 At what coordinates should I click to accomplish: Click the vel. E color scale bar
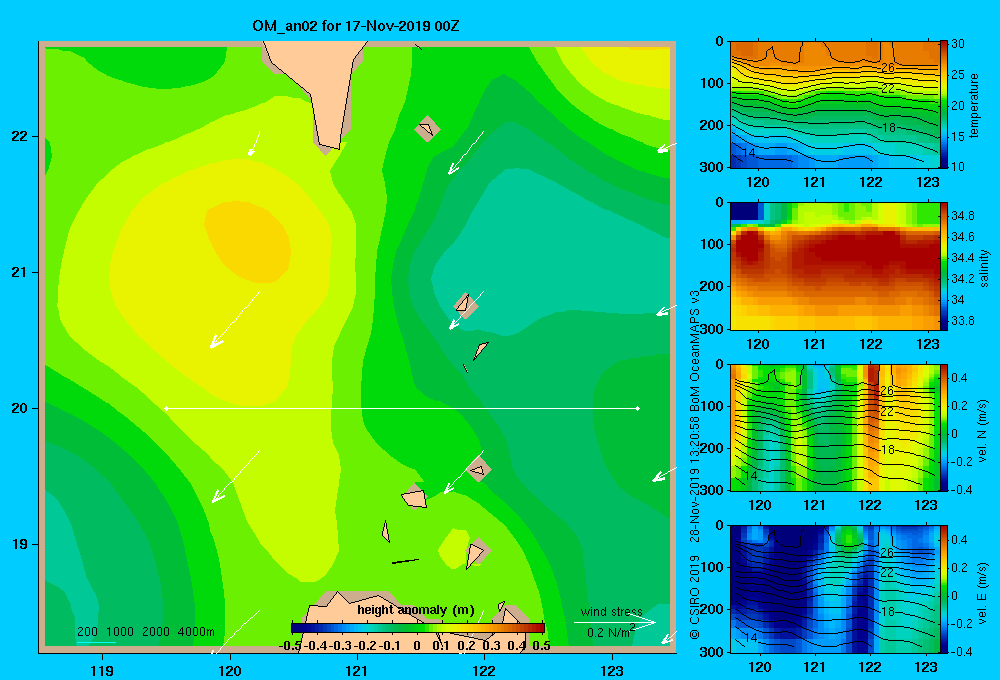[x=944, y=589]
